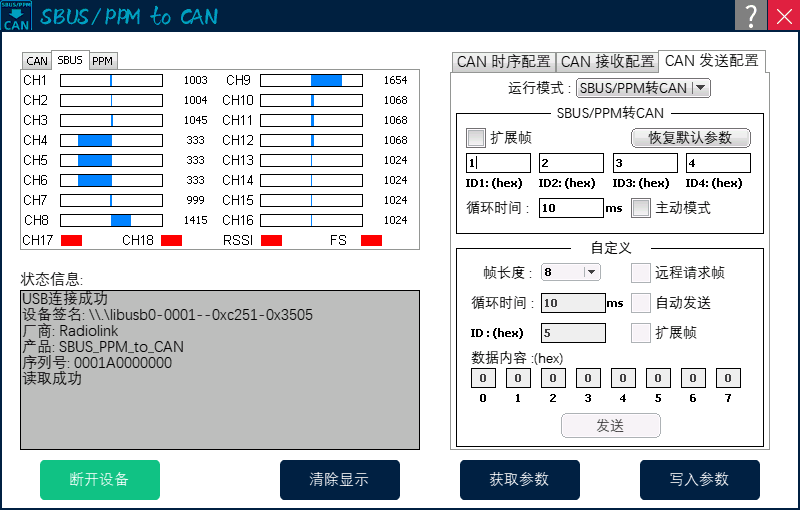Click the 断开设备 button
800x510 pixels.
point(100,480)
